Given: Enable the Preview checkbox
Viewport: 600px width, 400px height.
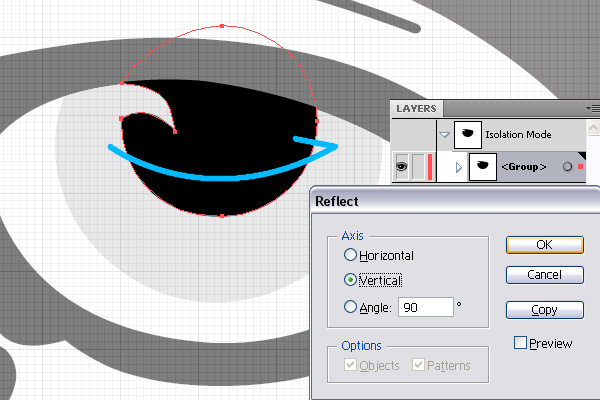Looking at the screenshot, I should coord(520,343).
